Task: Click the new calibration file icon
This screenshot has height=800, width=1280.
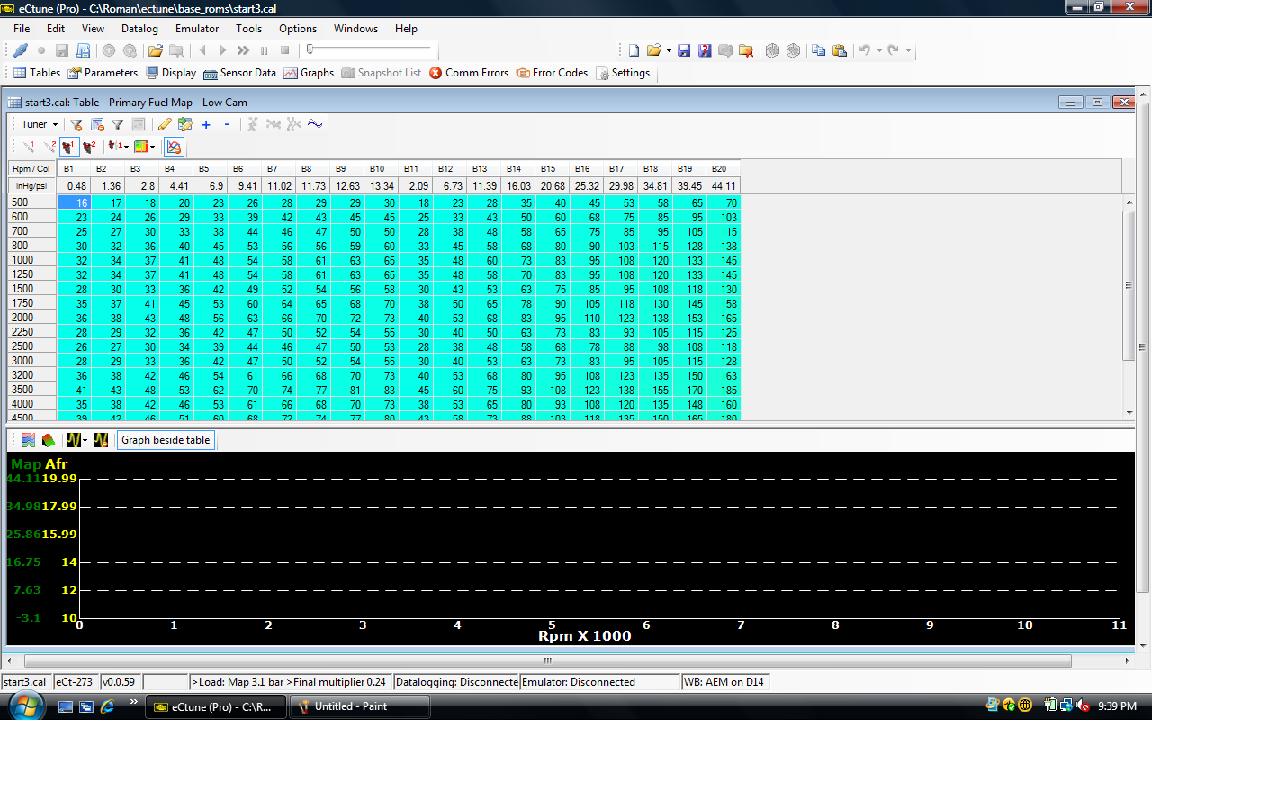Action: point(633,50)
